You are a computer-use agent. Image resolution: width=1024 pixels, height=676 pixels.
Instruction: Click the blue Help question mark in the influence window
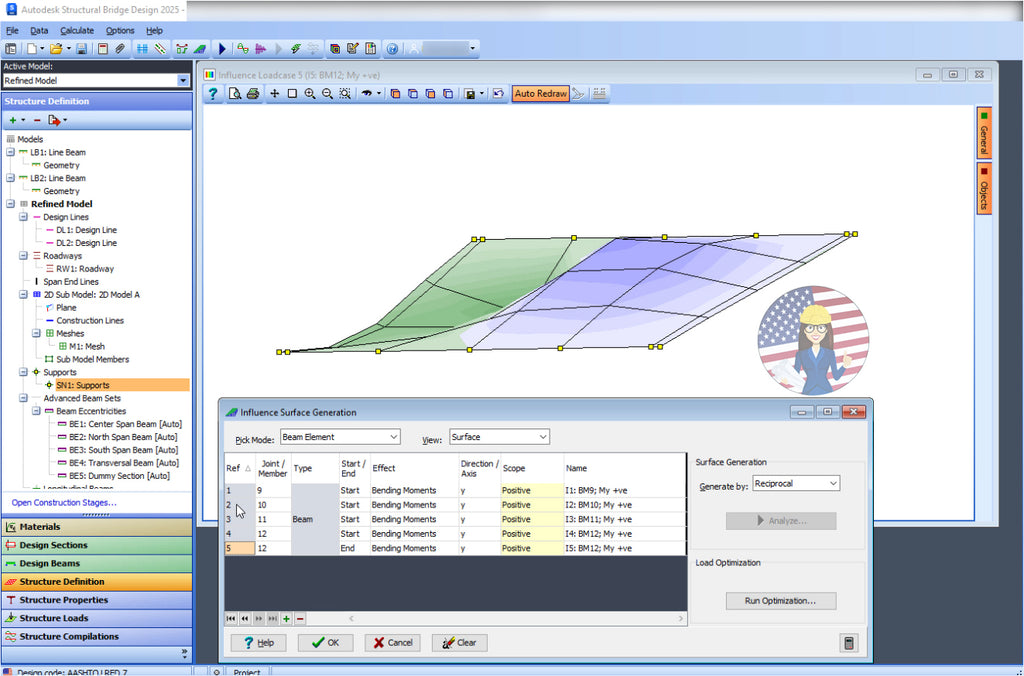[213, 93]
